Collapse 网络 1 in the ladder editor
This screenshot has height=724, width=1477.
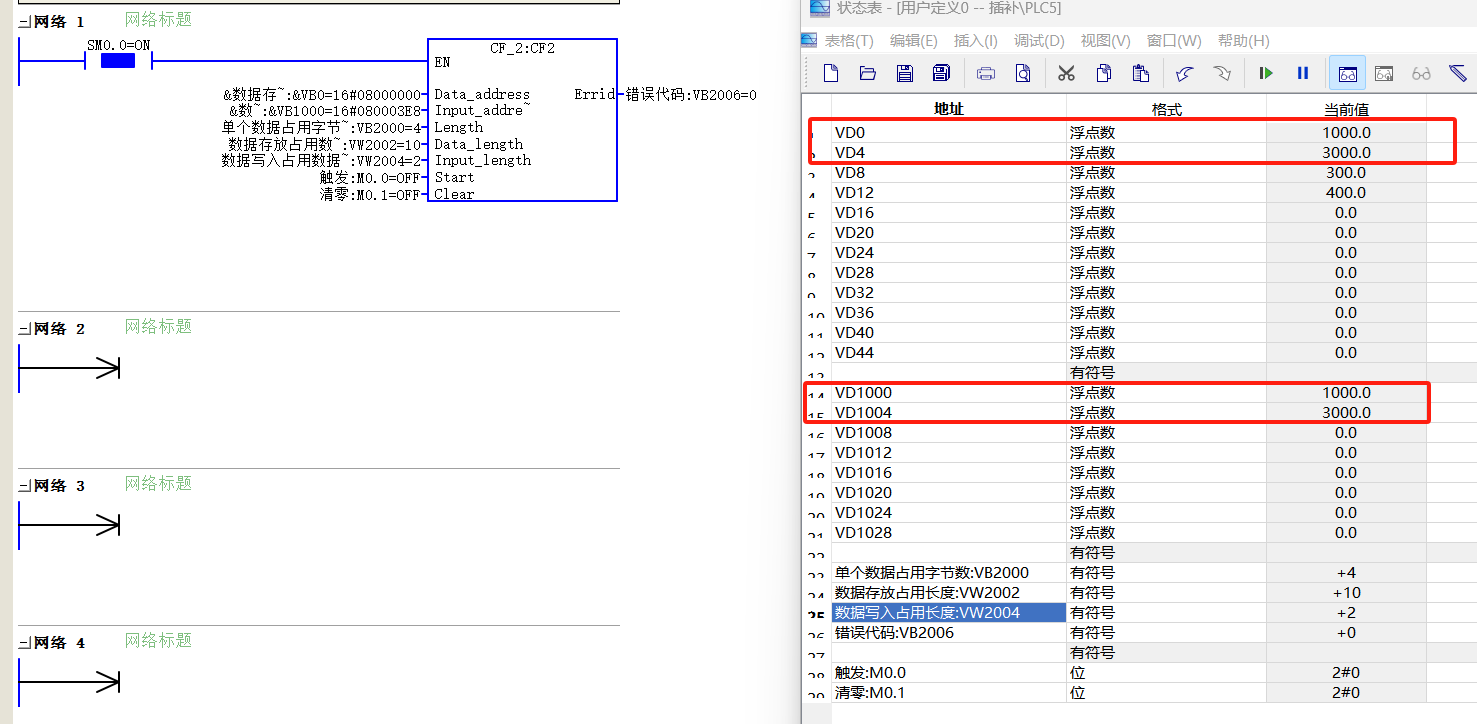click(24, 22)
